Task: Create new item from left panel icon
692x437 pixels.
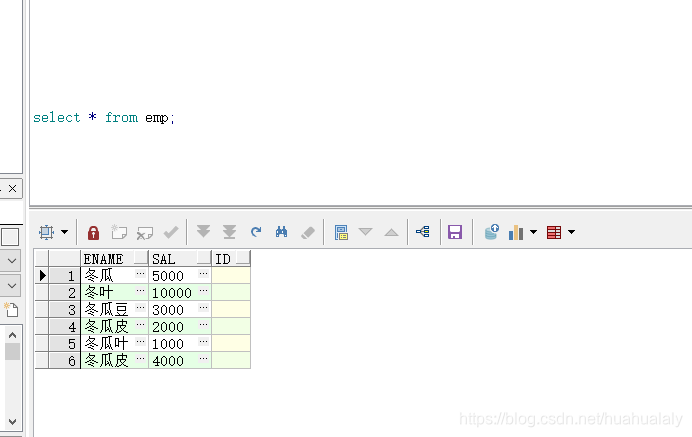Action: 11,309
